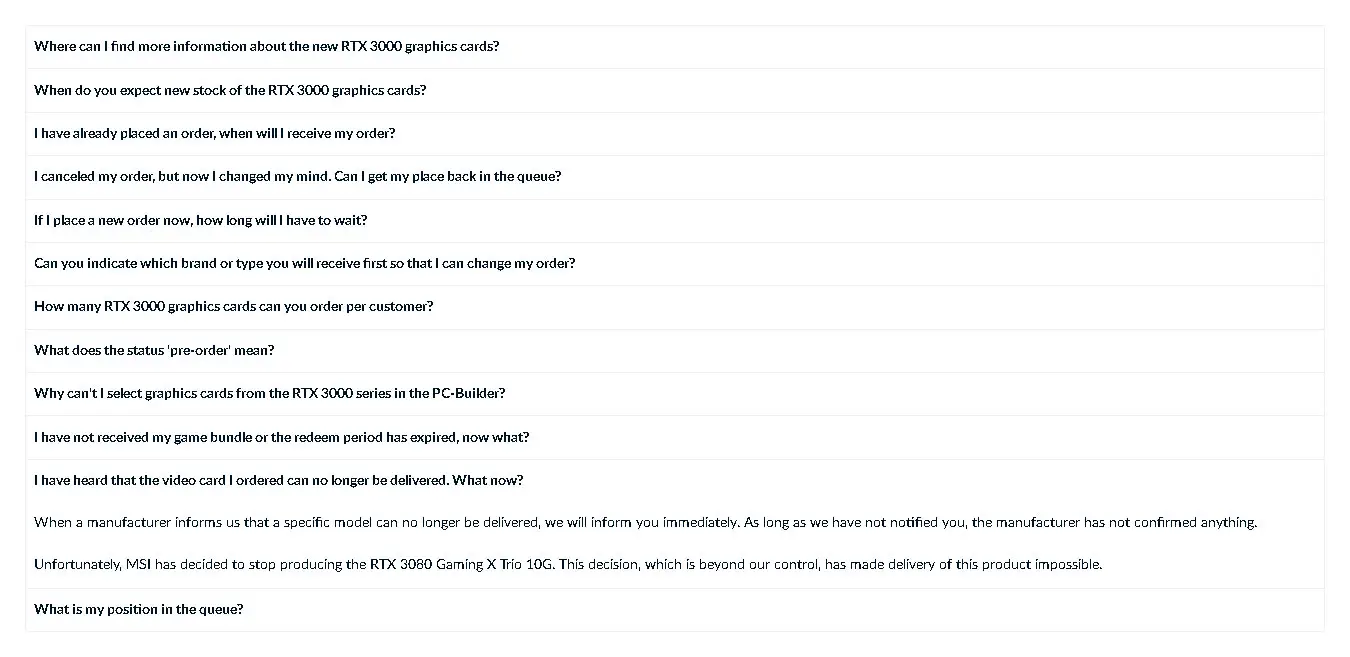
Task: Expand 'What does the status pre-order mean' question
Action: click(x=675, y=350)
